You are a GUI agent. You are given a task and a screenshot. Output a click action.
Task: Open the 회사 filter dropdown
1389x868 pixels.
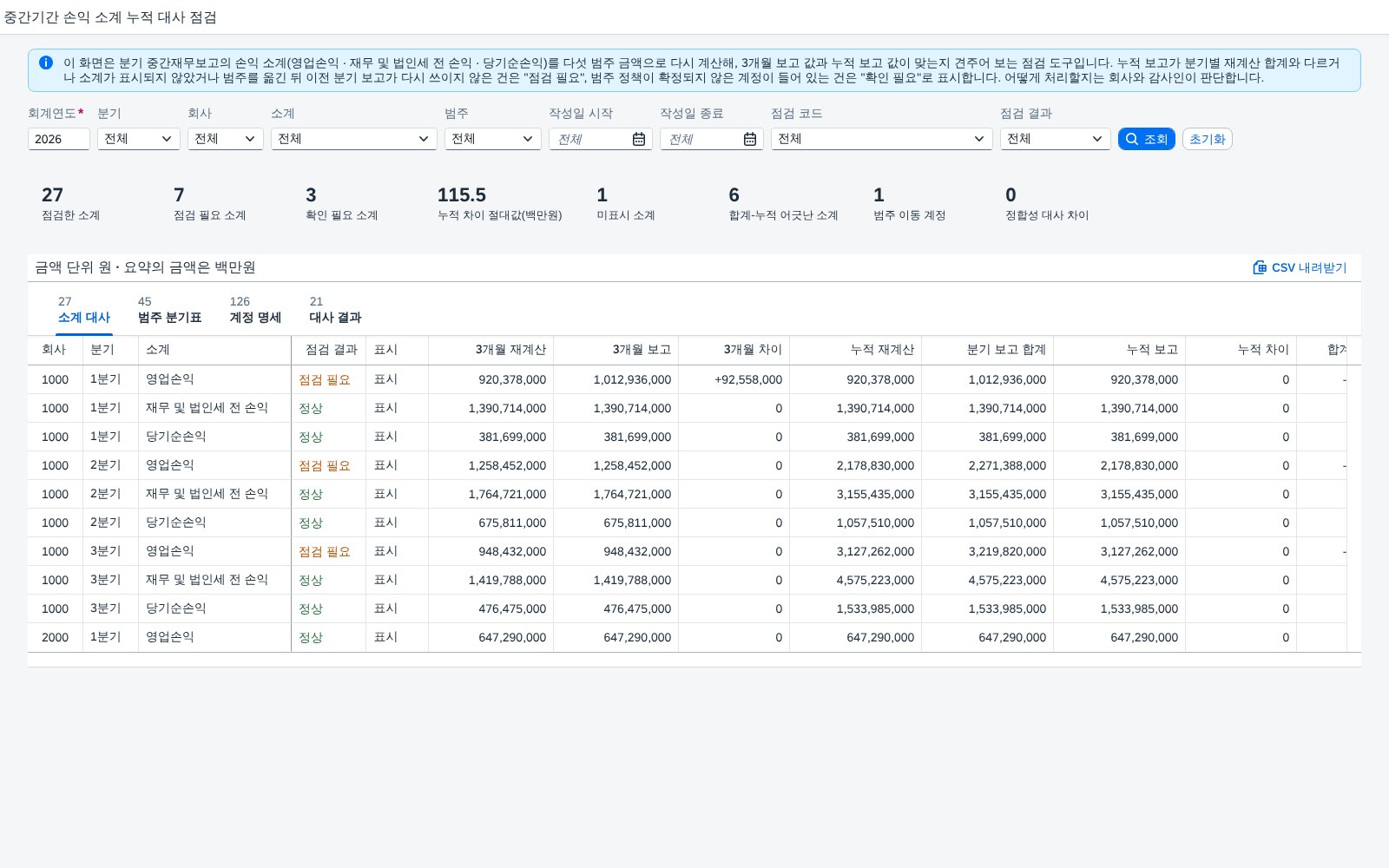click(x=226, y=139)
